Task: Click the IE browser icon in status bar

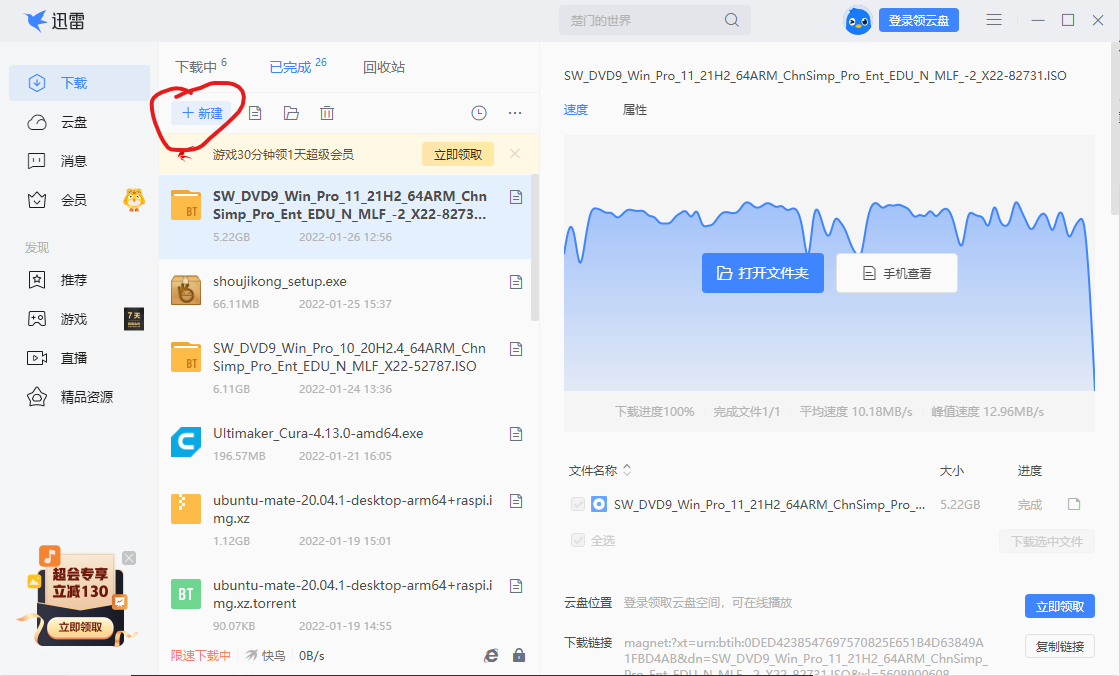Action: [491, 655]
